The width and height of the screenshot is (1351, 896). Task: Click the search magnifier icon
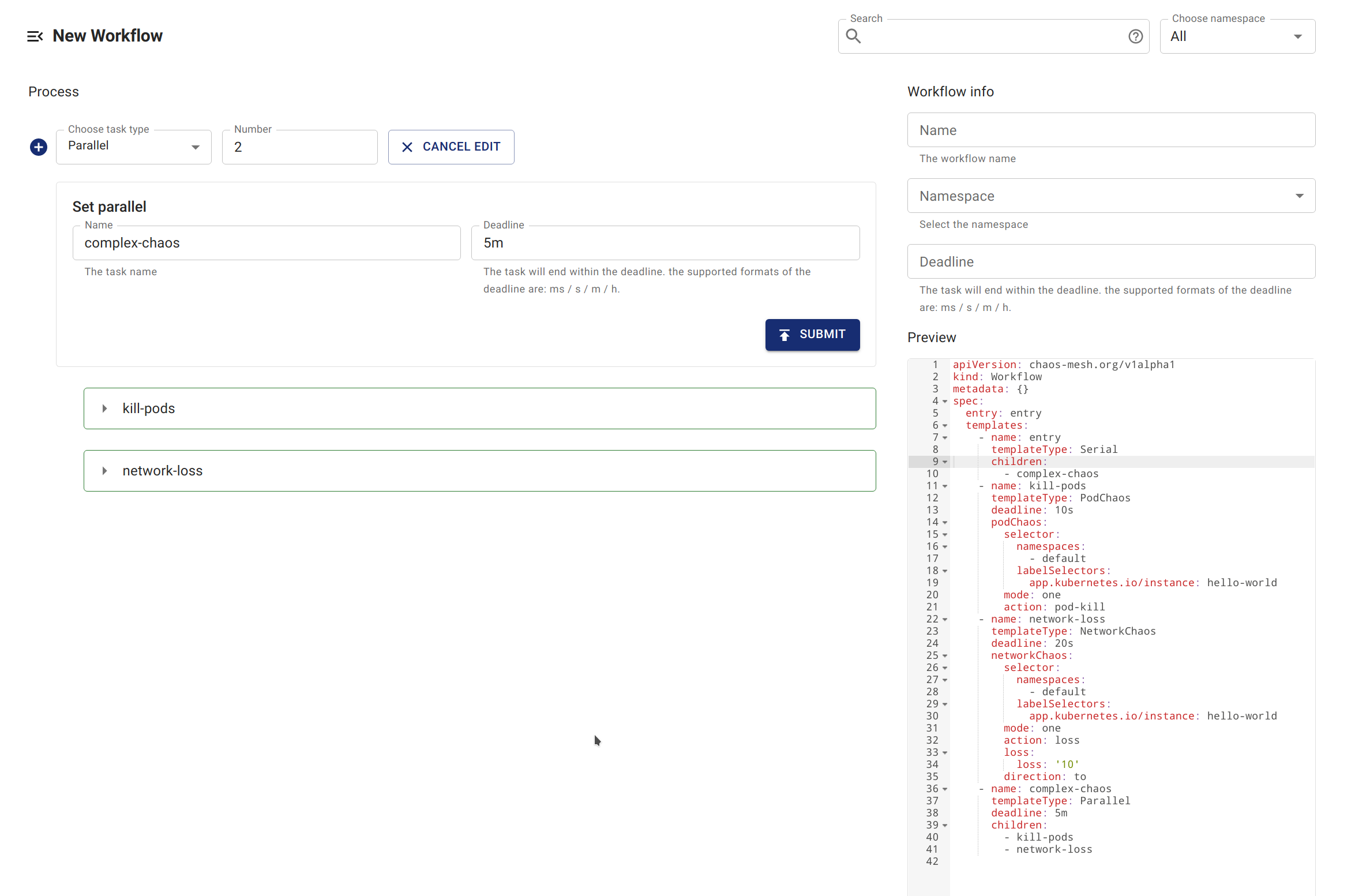854,36
